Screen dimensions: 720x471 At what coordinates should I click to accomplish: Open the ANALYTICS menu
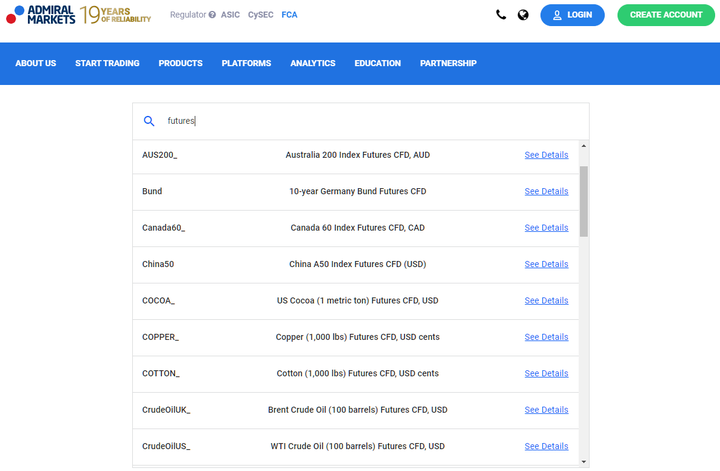[313, 63]
